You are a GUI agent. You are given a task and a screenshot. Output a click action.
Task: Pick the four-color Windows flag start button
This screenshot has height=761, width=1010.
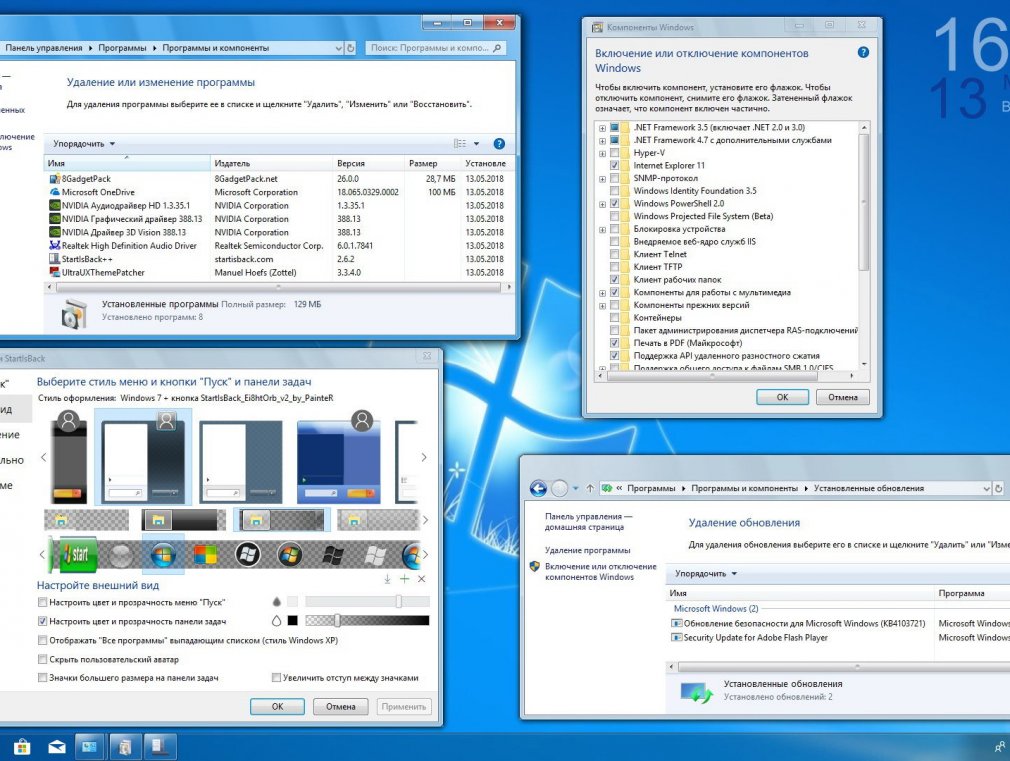click(205, 554)
